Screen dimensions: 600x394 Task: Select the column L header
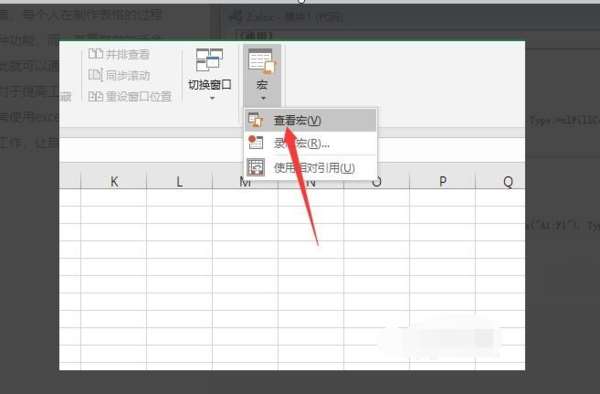click(179, 181)
